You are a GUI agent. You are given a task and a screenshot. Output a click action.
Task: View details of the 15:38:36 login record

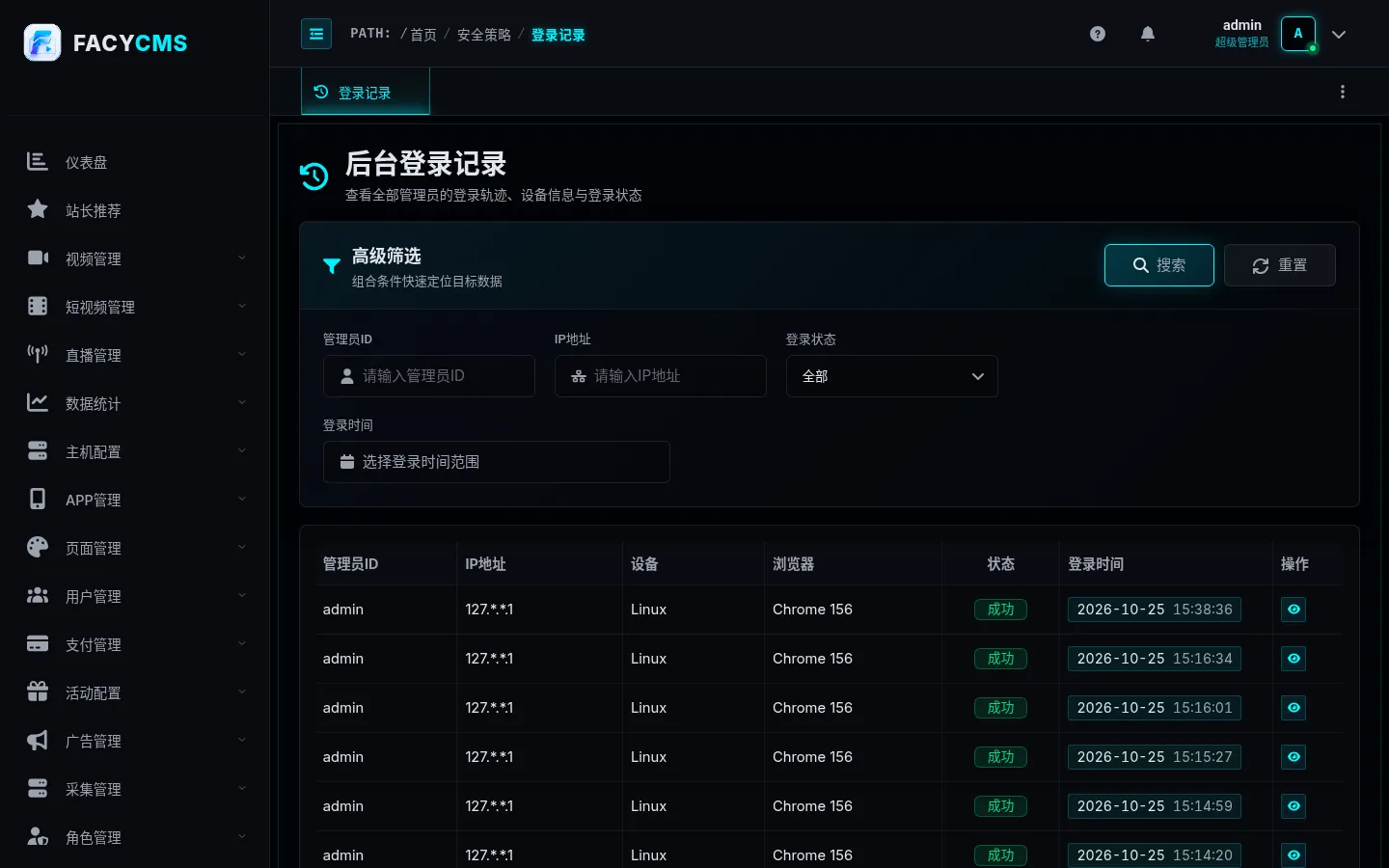click(x=1294, y=610)
